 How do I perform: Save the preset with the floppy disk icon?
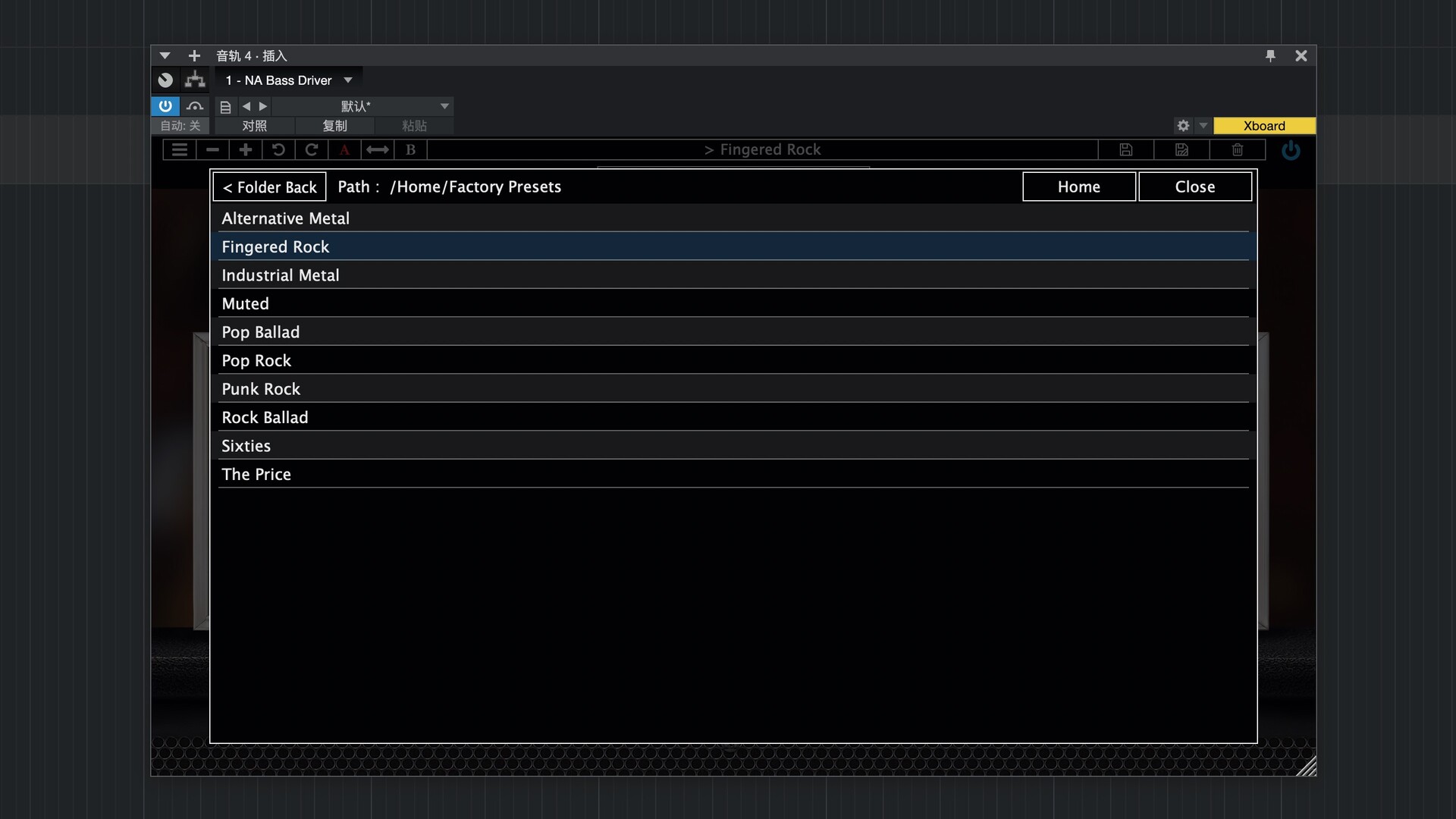[x=1126, y=149]
